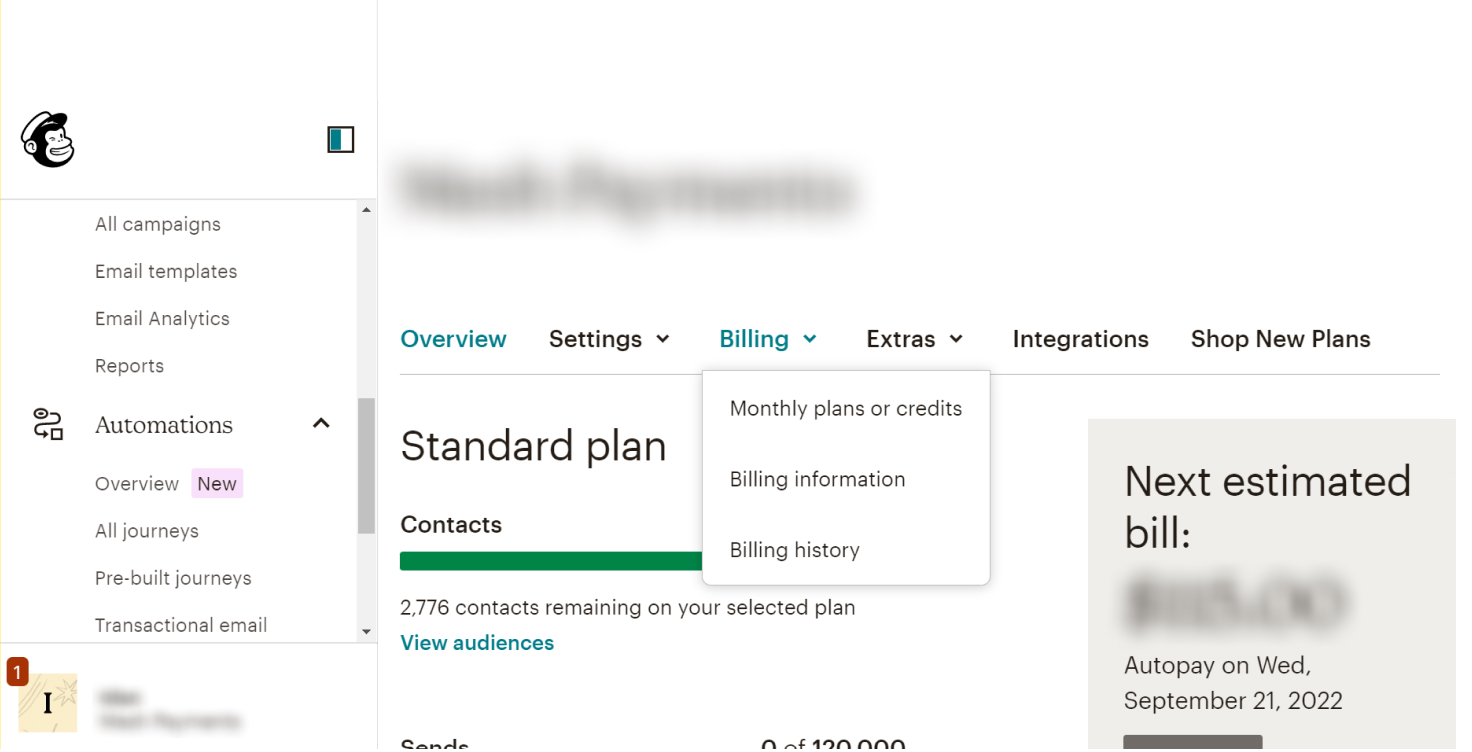Open the account avatar thumbnail

[x=48, y=703]
